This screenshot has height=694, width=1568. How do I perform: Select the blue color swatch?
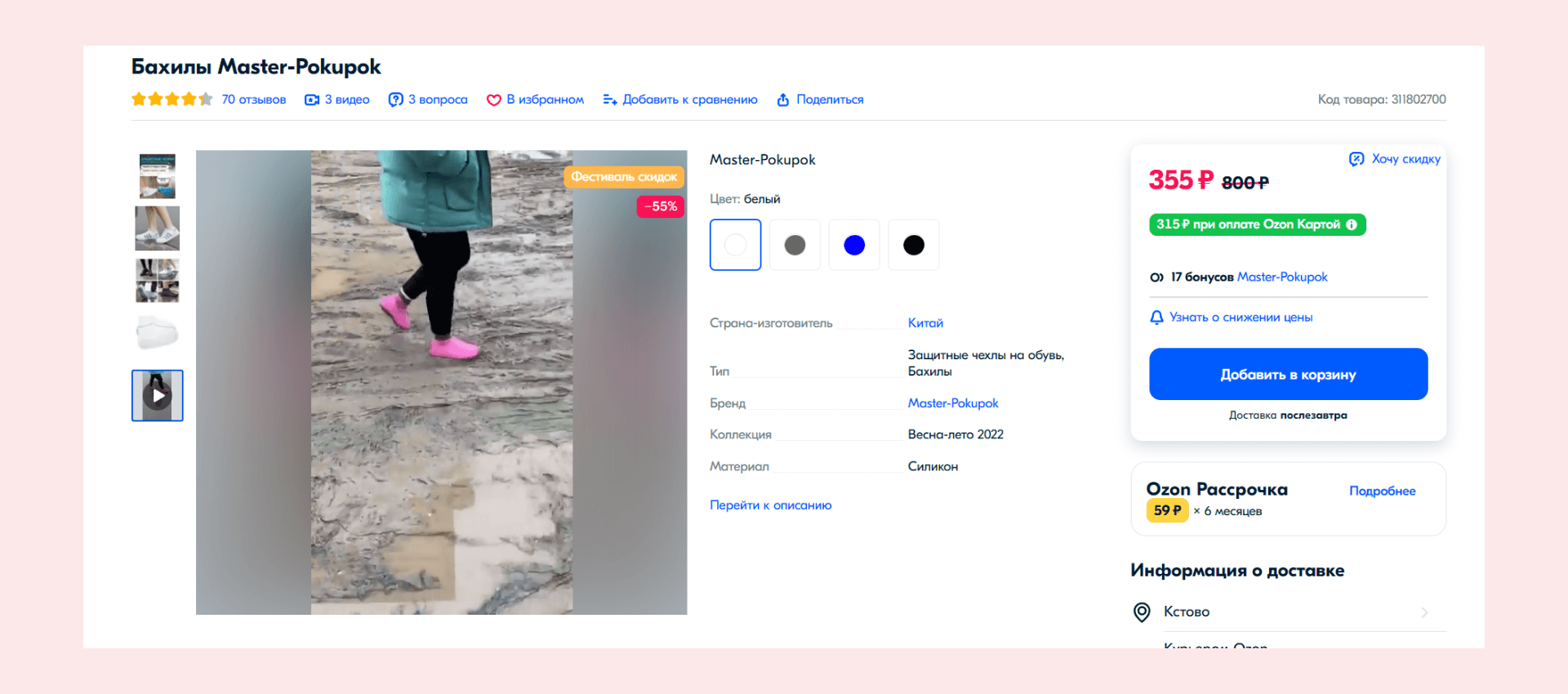(x=854, y=245)
